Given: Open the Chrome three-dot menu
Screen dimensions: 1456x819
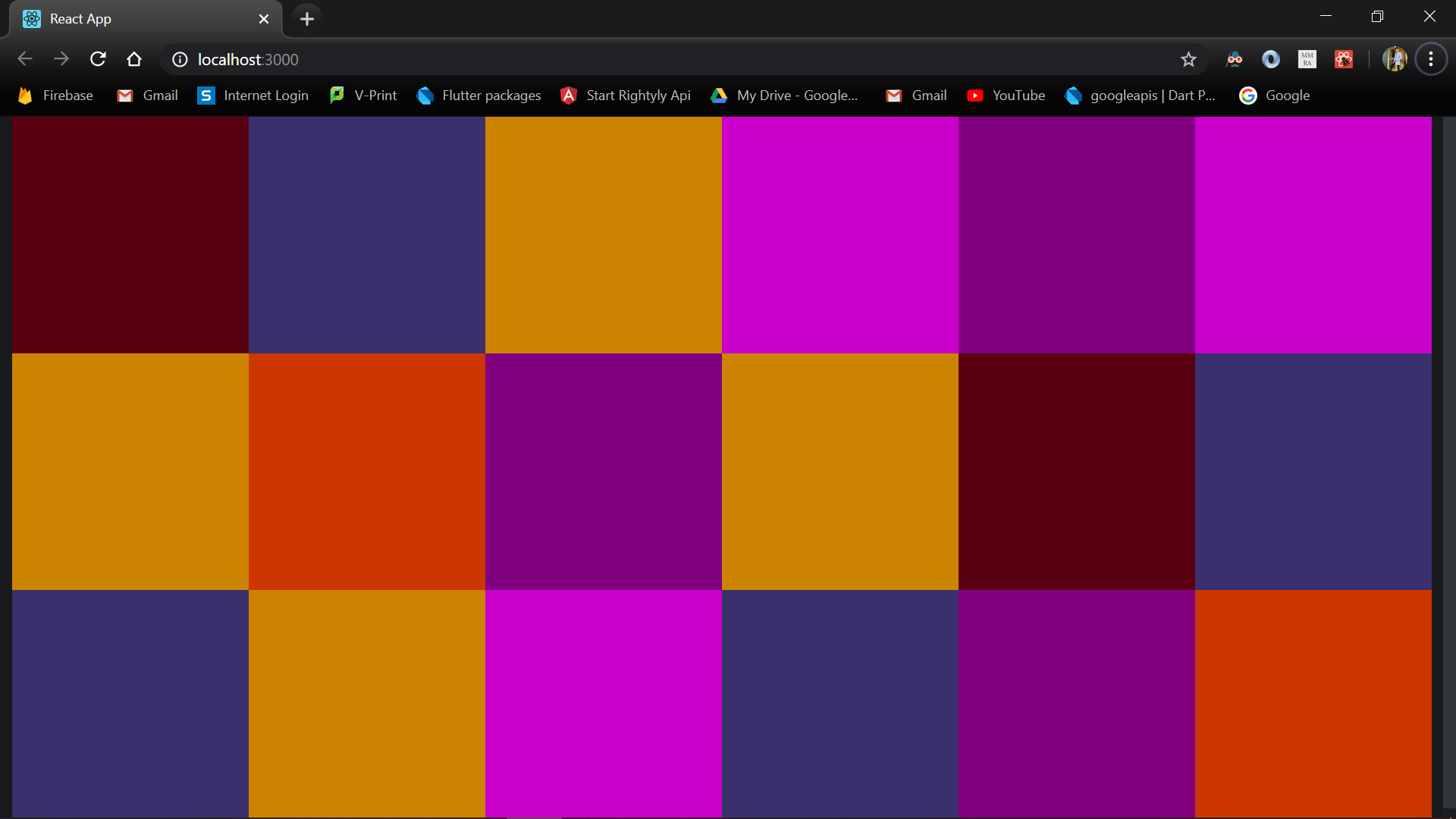Looking at the screenshot, I should 1431,59.
